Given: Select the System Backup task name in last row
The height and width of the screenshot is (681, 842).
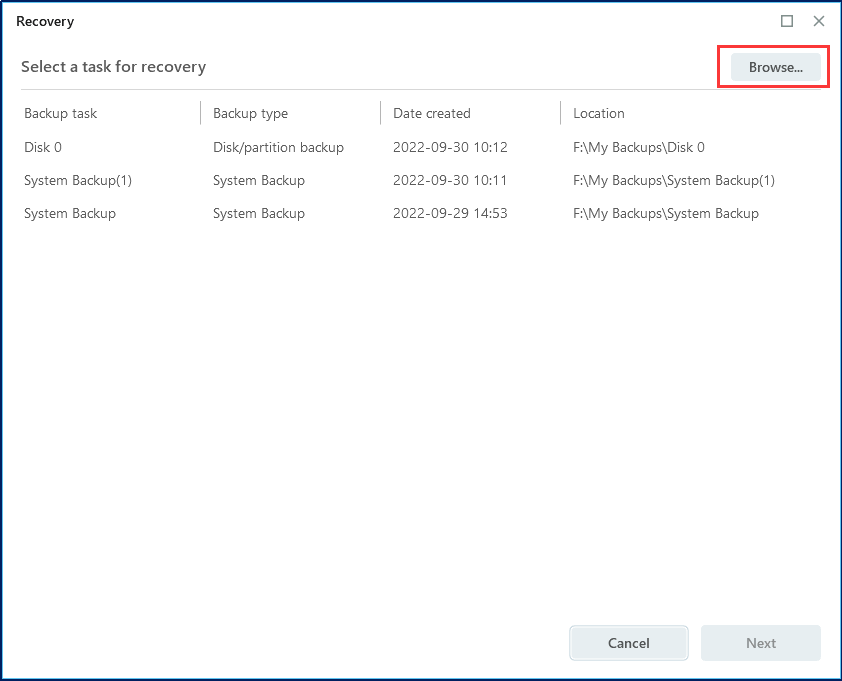Looking at the screenshot, I should 70,213.
